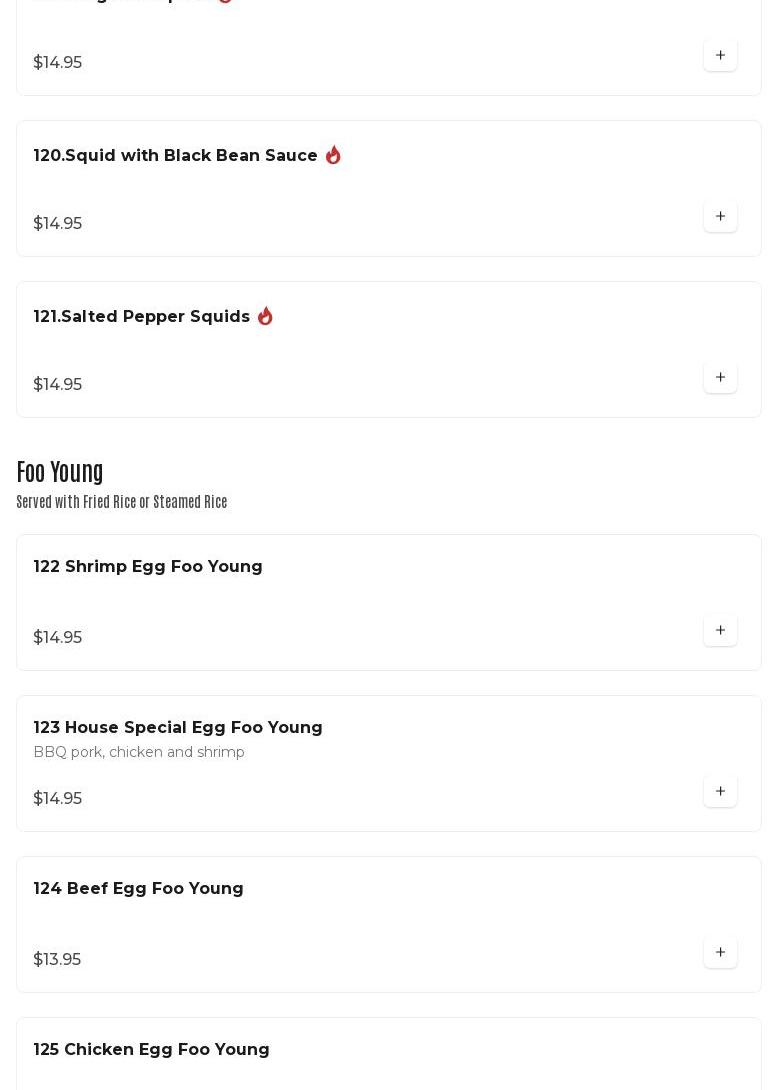Tap the plus button on Beef Egg Foo Young
Viewport: 778px width, 1090px height.
tap(720, 953)
